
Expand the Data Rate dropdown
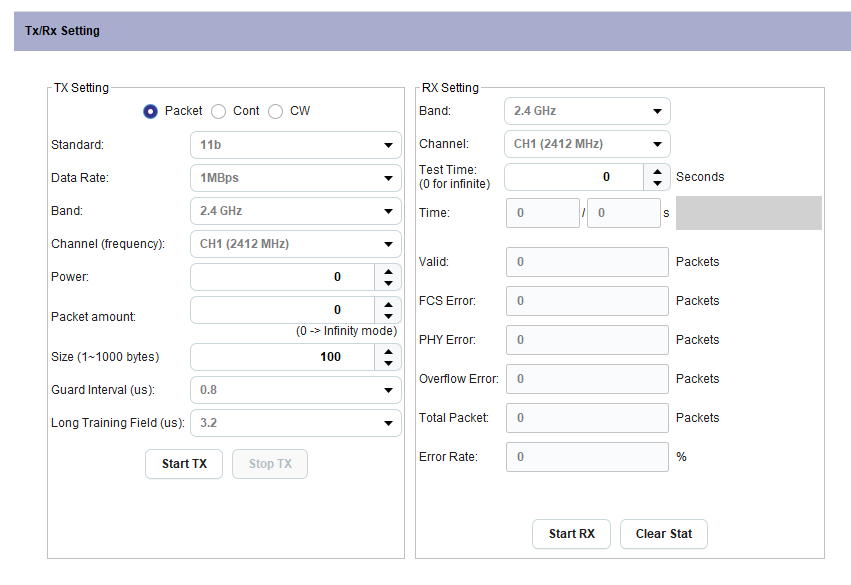tap(295, 179)
